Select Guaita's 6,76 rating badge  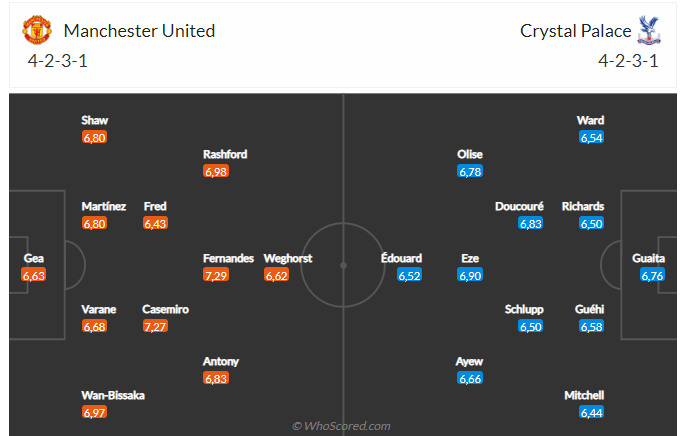(652, 275)
